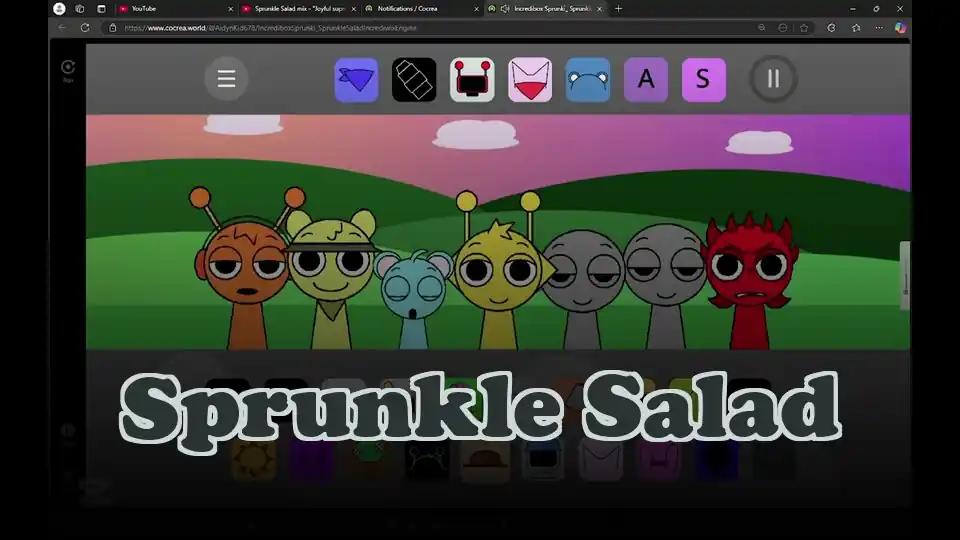Pick the dimmed brown hat icon
This screenshot has width=960, height=540.
[x=485, y=460]
